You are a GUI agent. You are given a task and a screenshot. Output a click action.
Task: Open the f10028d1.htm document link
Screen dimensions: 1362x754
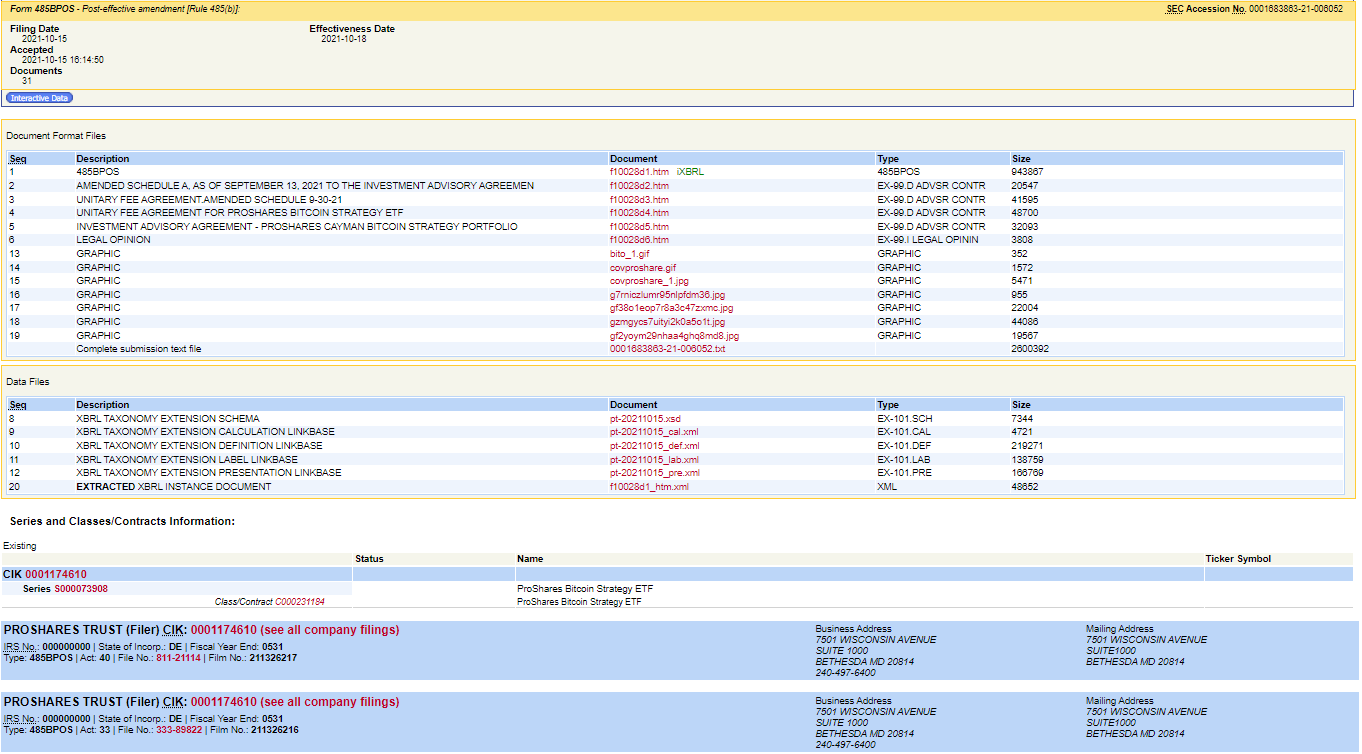click(x=639, y=172)
